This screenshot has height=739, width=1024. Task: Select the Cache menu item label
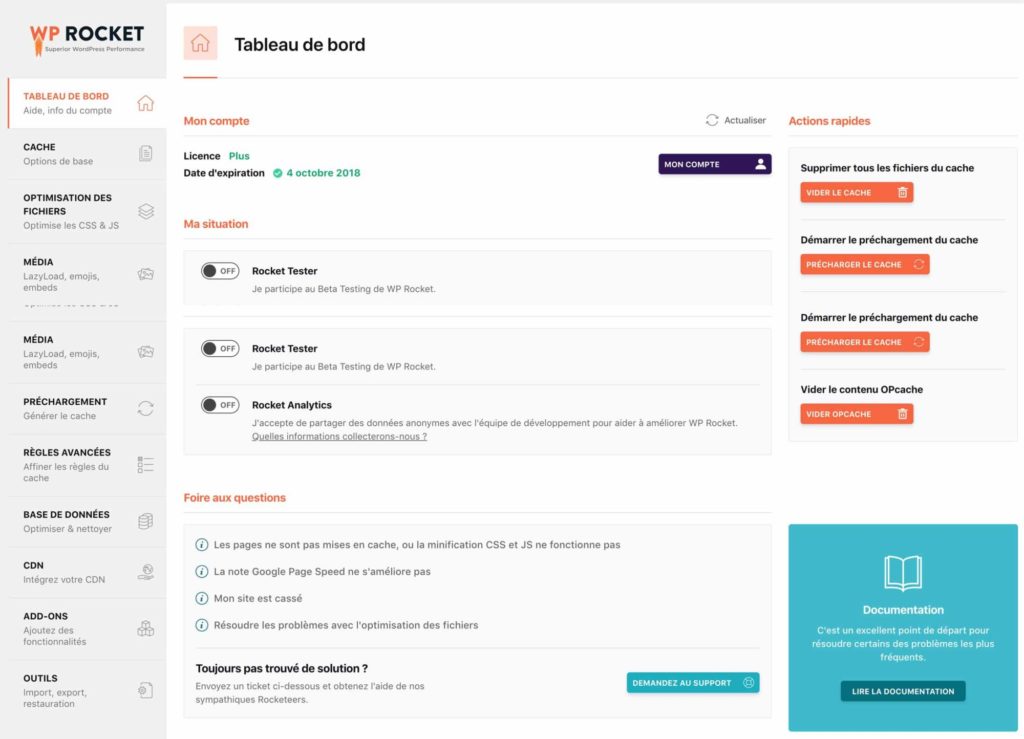[40, 147]
